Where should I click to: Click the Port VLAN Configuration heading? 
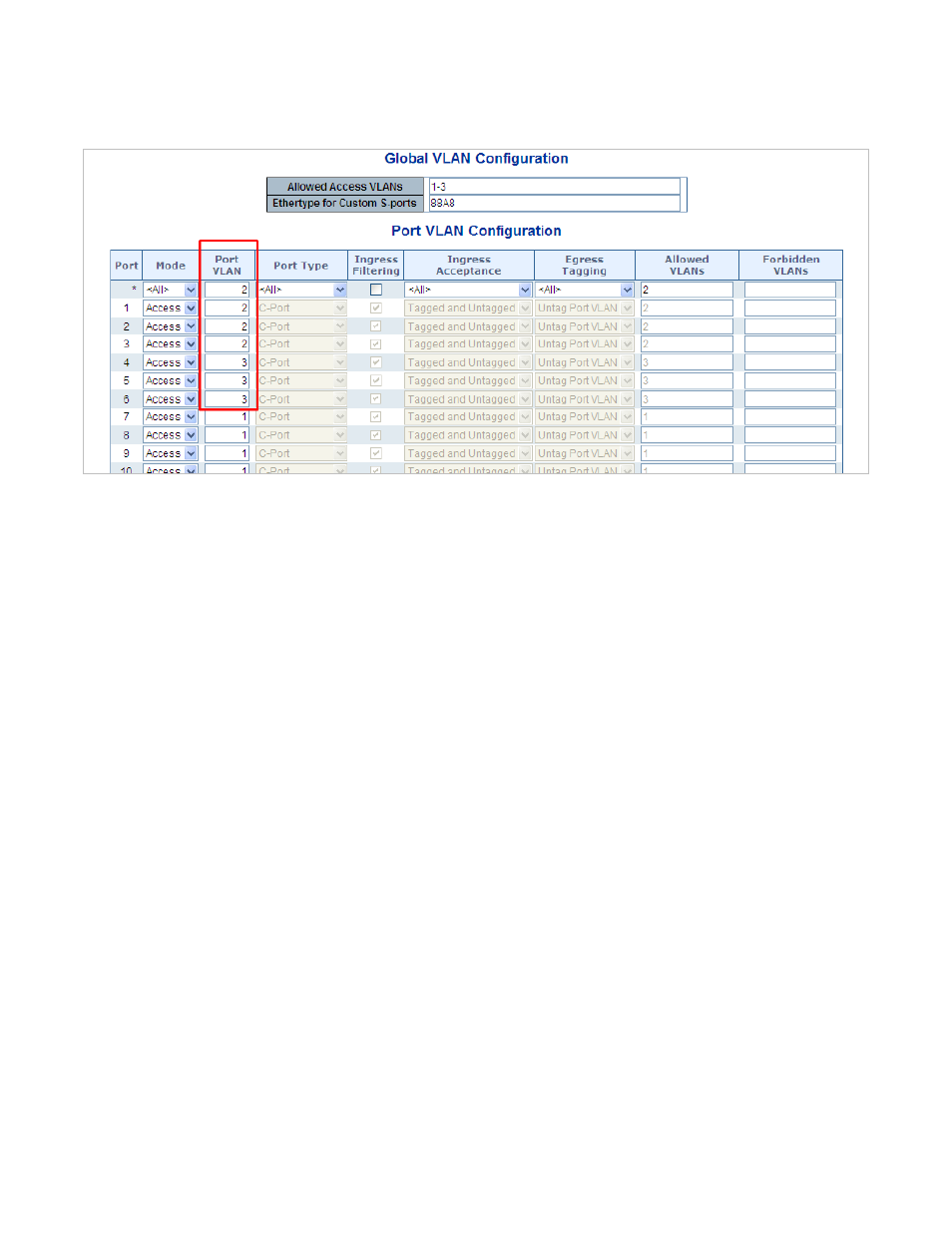coord(476,231)
